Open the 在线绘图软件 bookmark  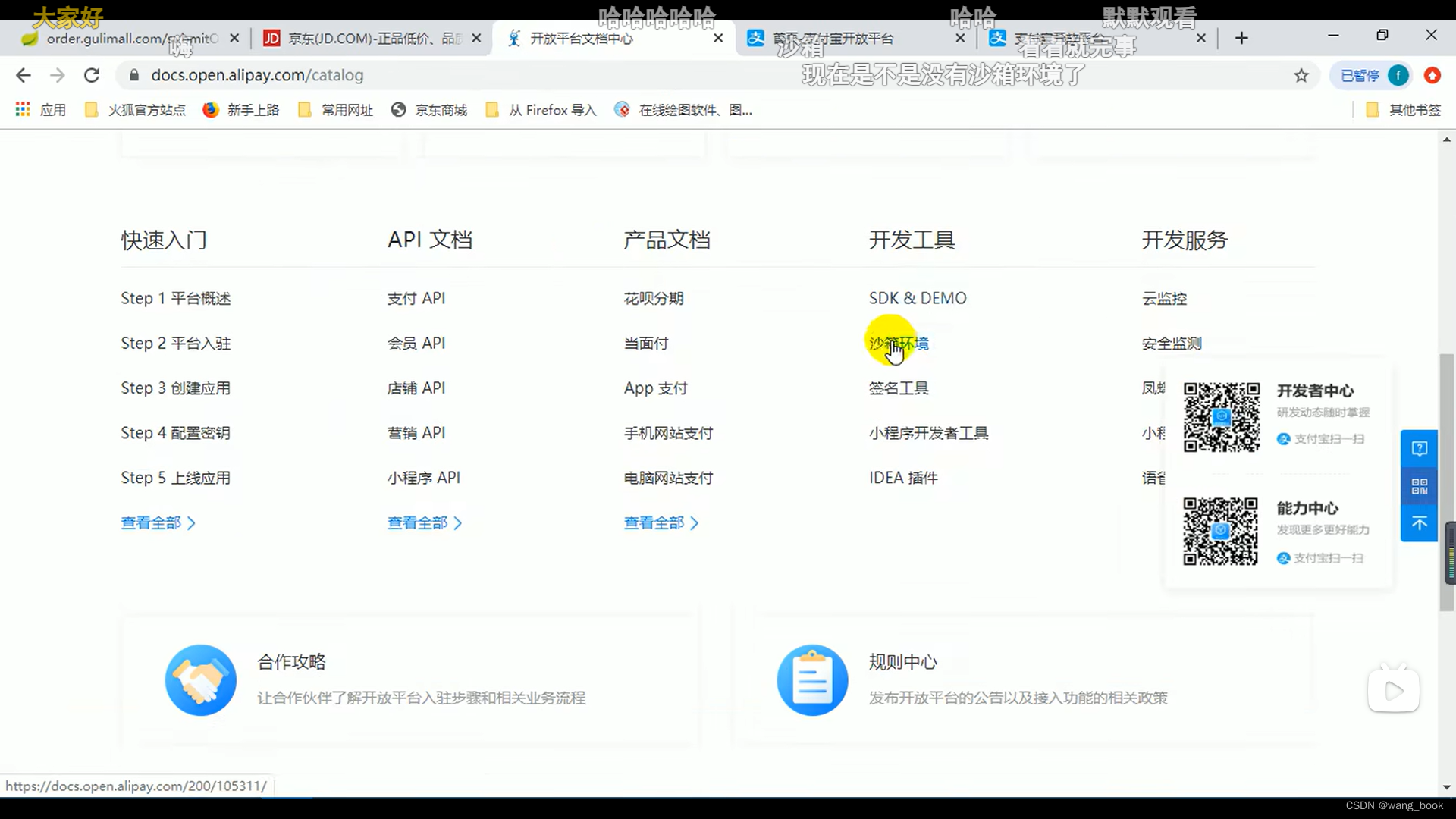(683, 110)
